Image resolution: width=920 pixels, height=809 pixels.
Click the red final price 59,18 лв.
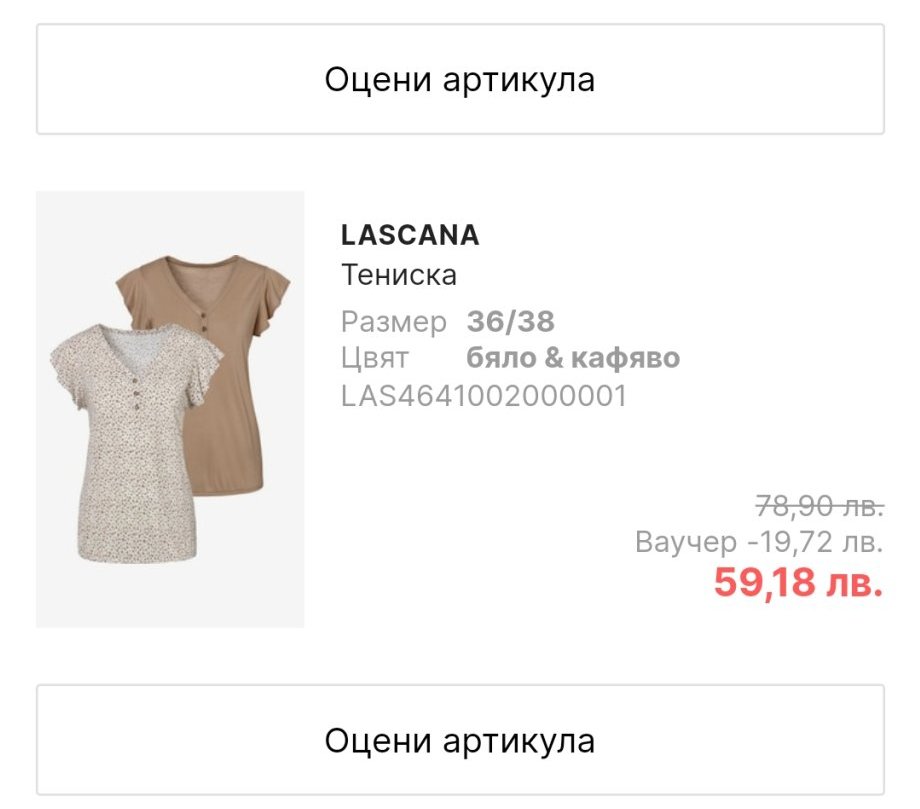click(798, 584)
